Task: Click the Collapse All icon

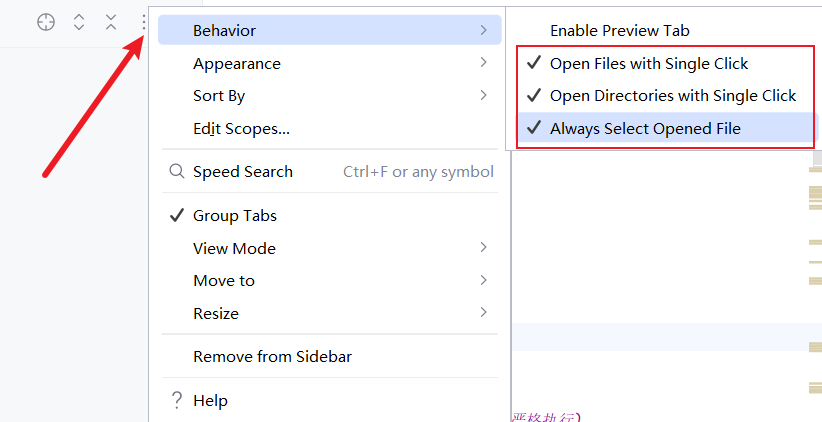Action: pyautogui.click(x=111, y=22)
